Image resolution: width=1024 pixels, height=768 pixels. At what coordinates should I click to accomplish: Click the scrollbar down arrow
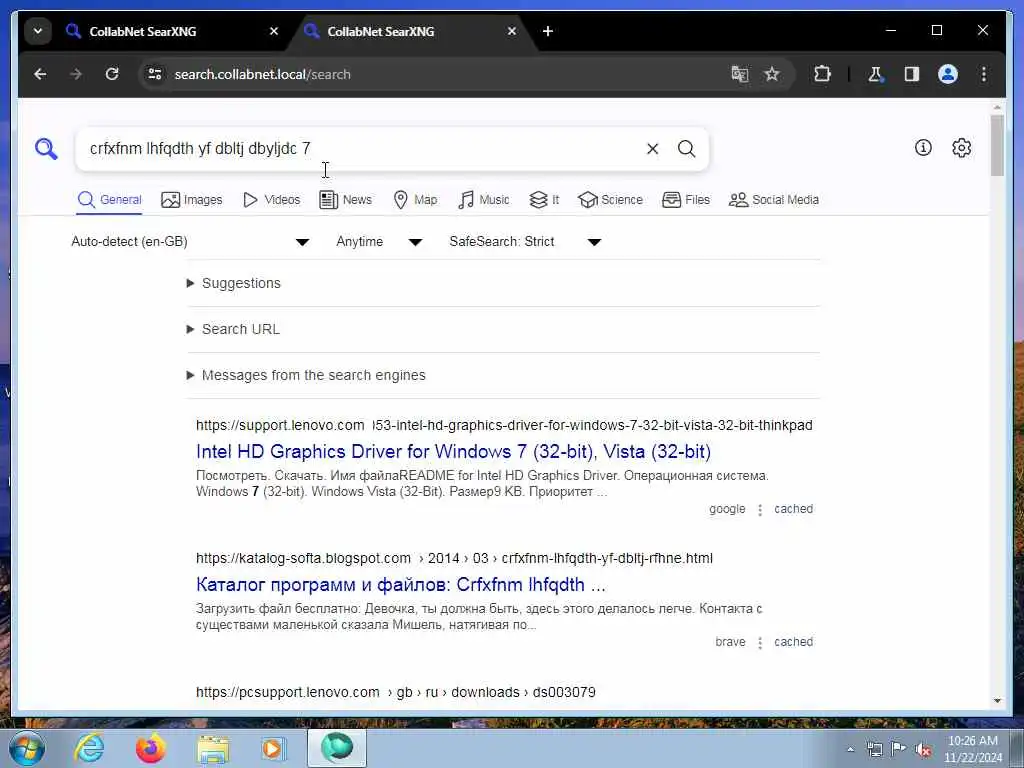[x=997, y=701]
